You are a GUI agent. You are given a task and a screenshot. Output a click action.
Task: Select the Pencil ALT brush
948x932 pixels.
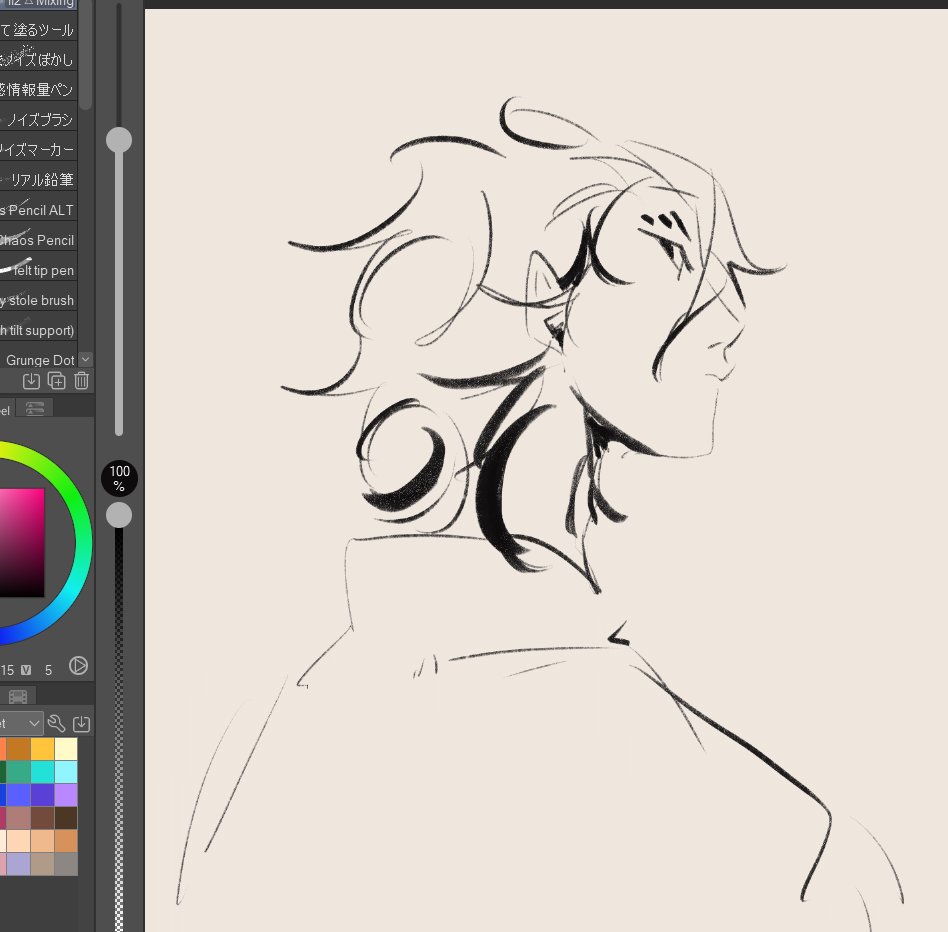[39, 210]
